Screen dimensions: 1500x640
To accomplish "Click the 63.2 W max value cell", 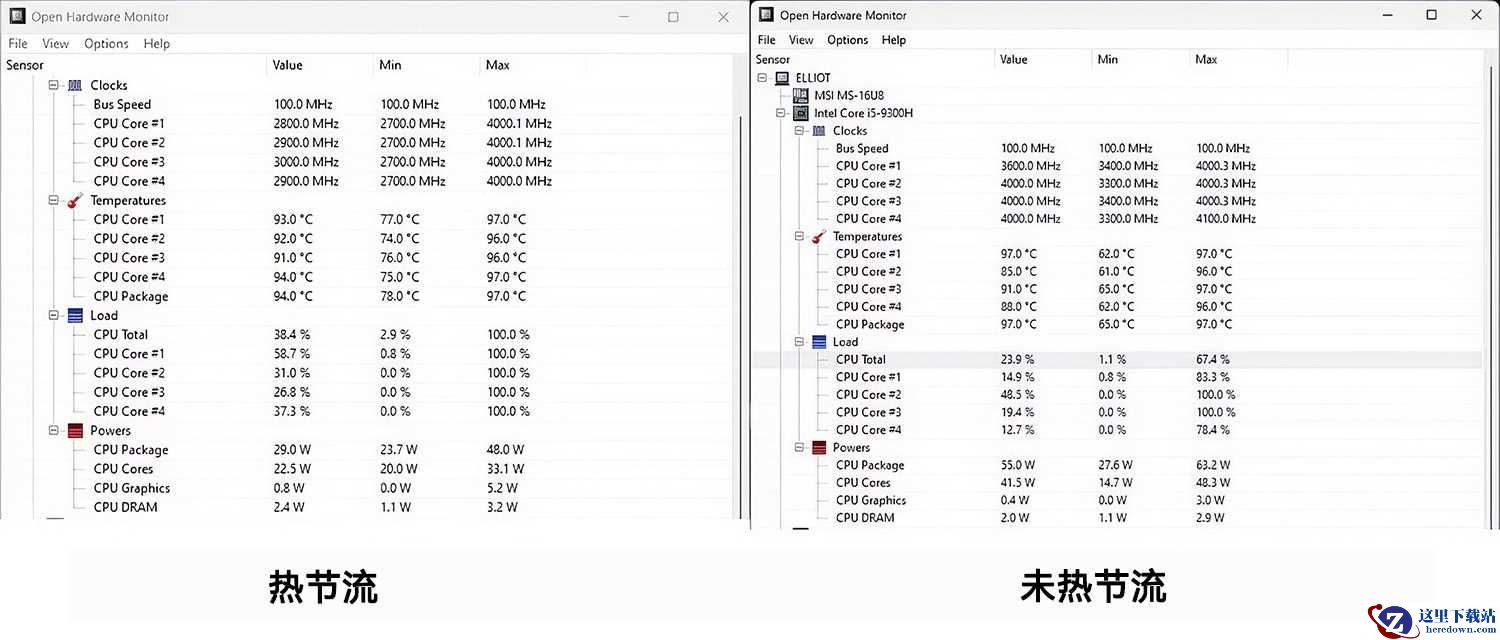I will (1213, 465).
